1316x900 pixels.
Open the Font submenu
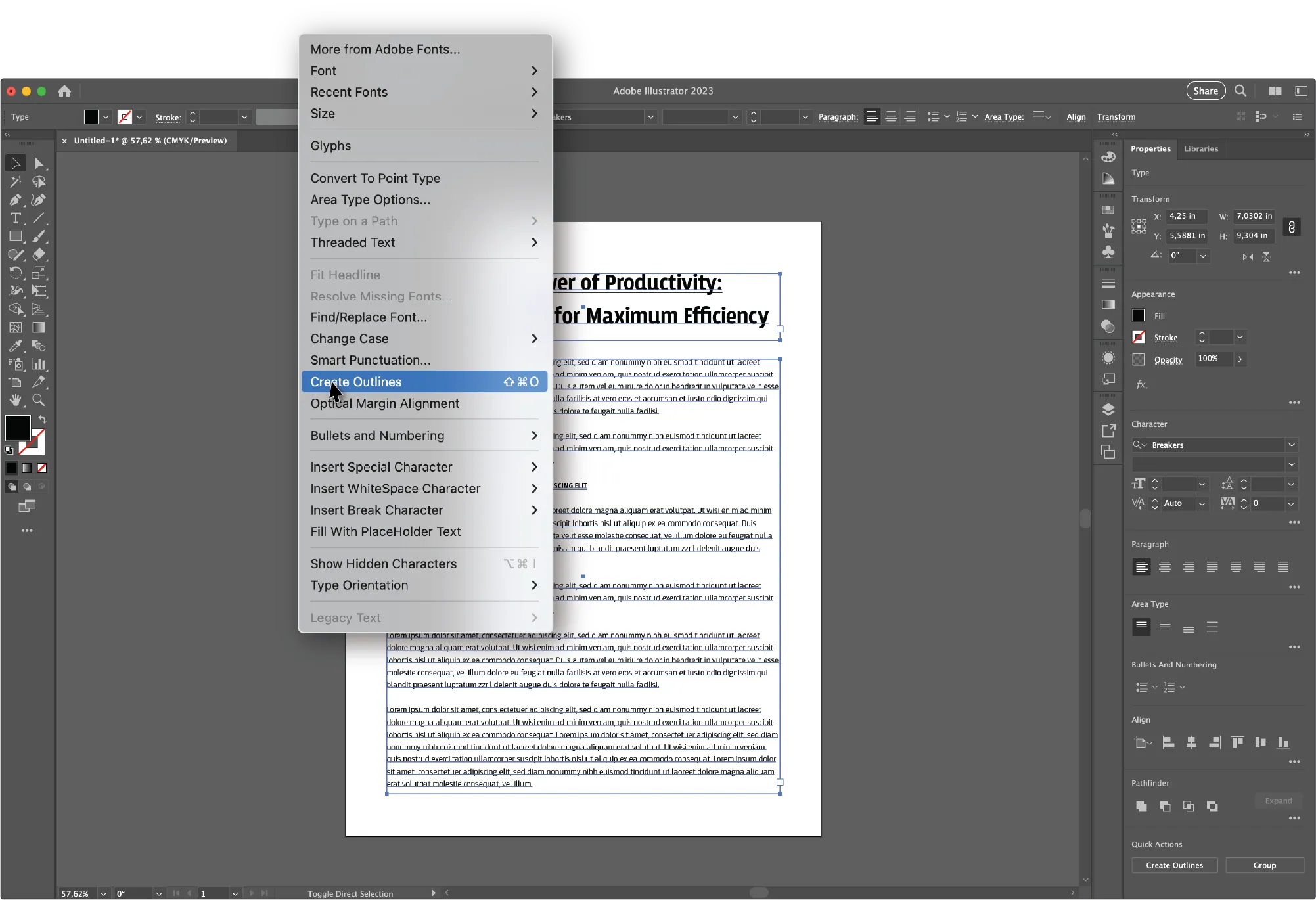tap(424, 70)
